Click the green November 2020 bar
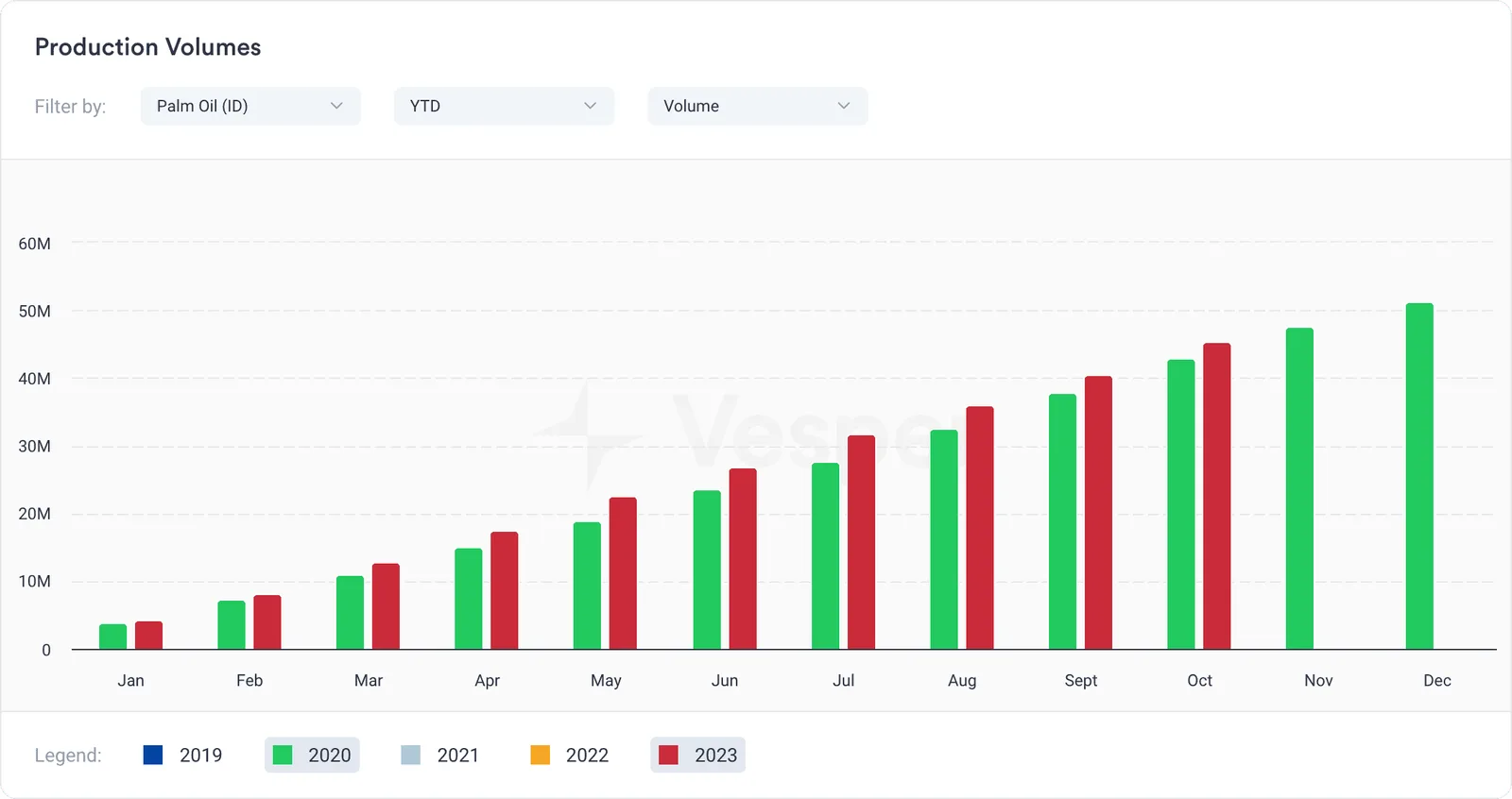The image size is (1512, 799). tap(1300, 489)
